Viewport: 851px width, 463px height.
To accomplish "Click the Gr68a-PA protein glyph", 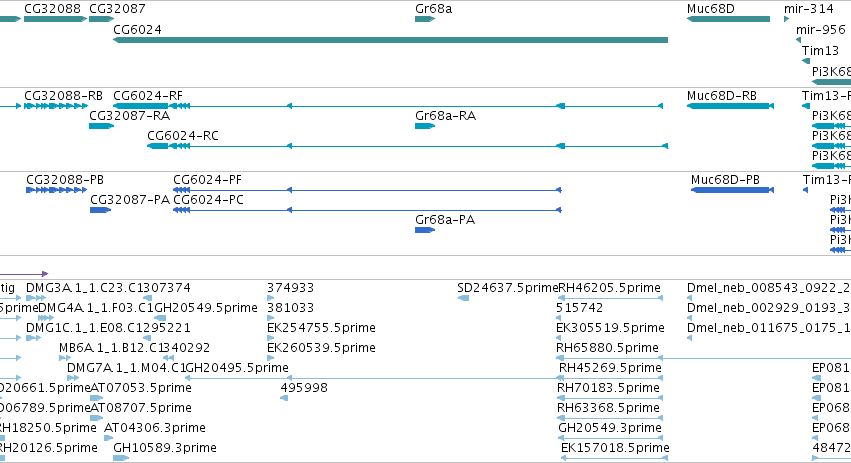I will pyautogui.click(x=425, y=230).
